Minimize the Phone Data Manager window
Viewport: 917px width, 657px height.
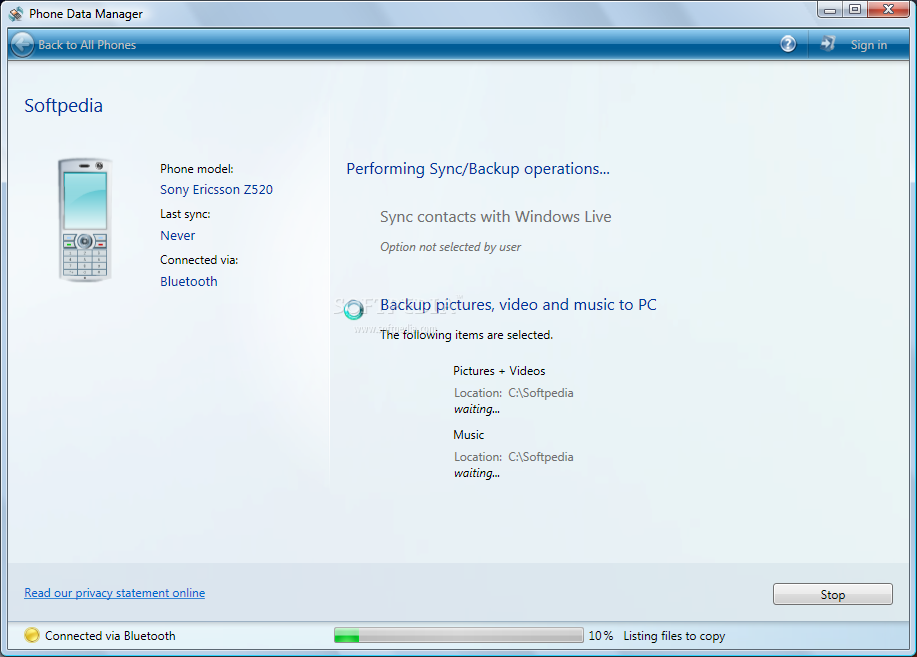pyautogui.click(x=830, y=9)
